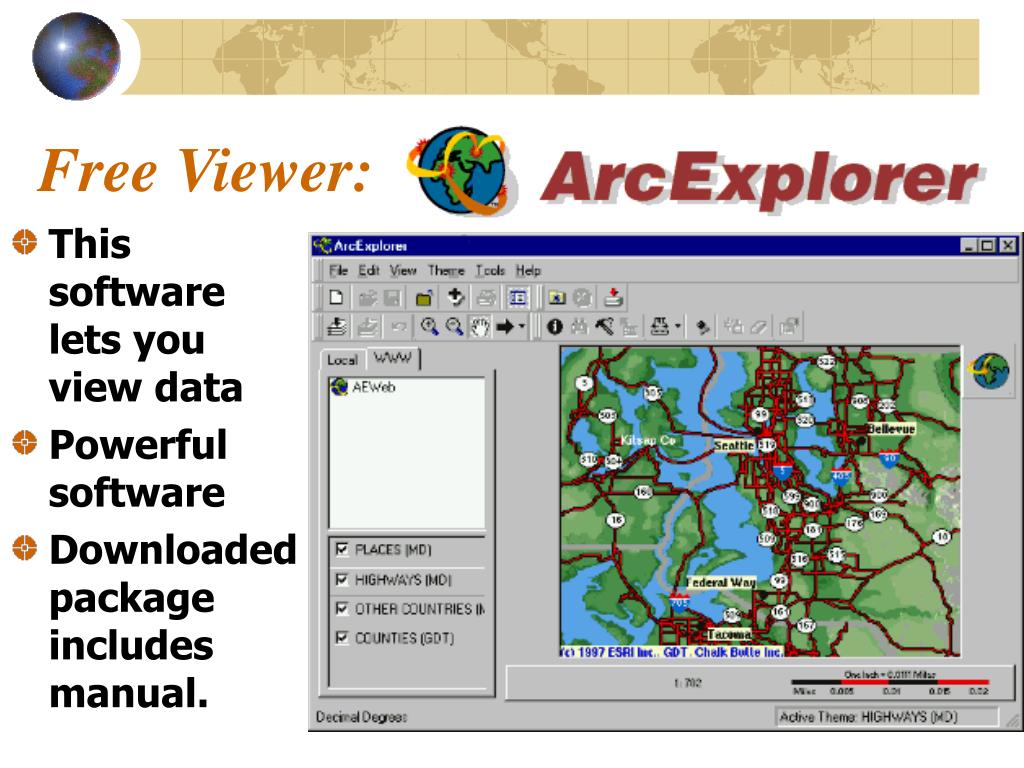Open the Theme menu
The image size is (1024, 768).
point(447,270)
